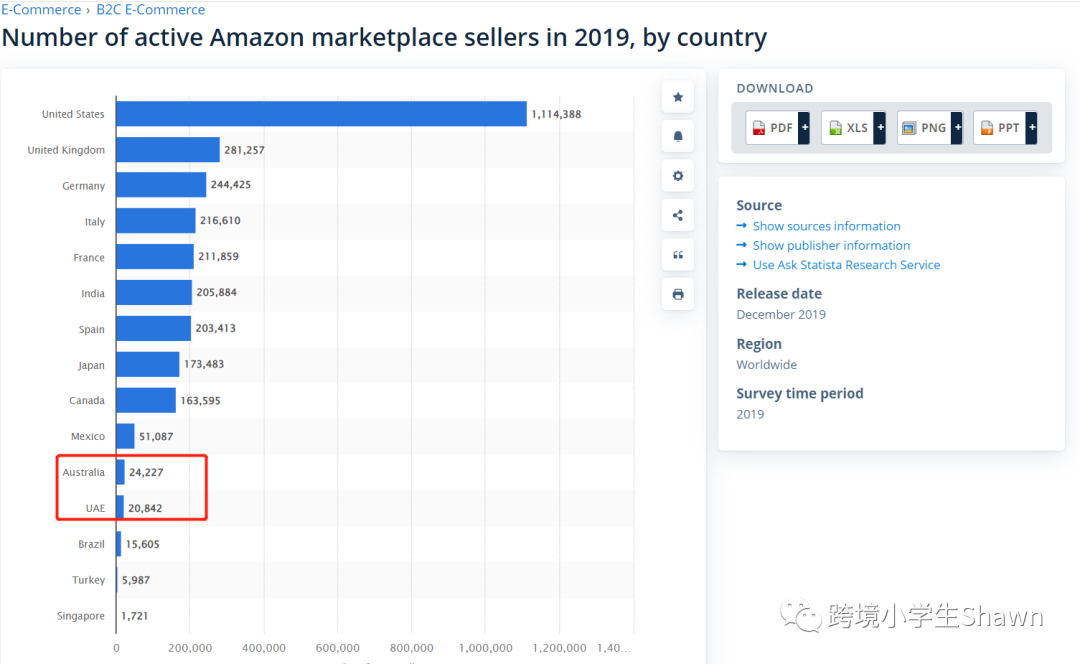The image size is (1080, 664).
Task: Click the bell notification icon
Action: [x=678, y=136]
